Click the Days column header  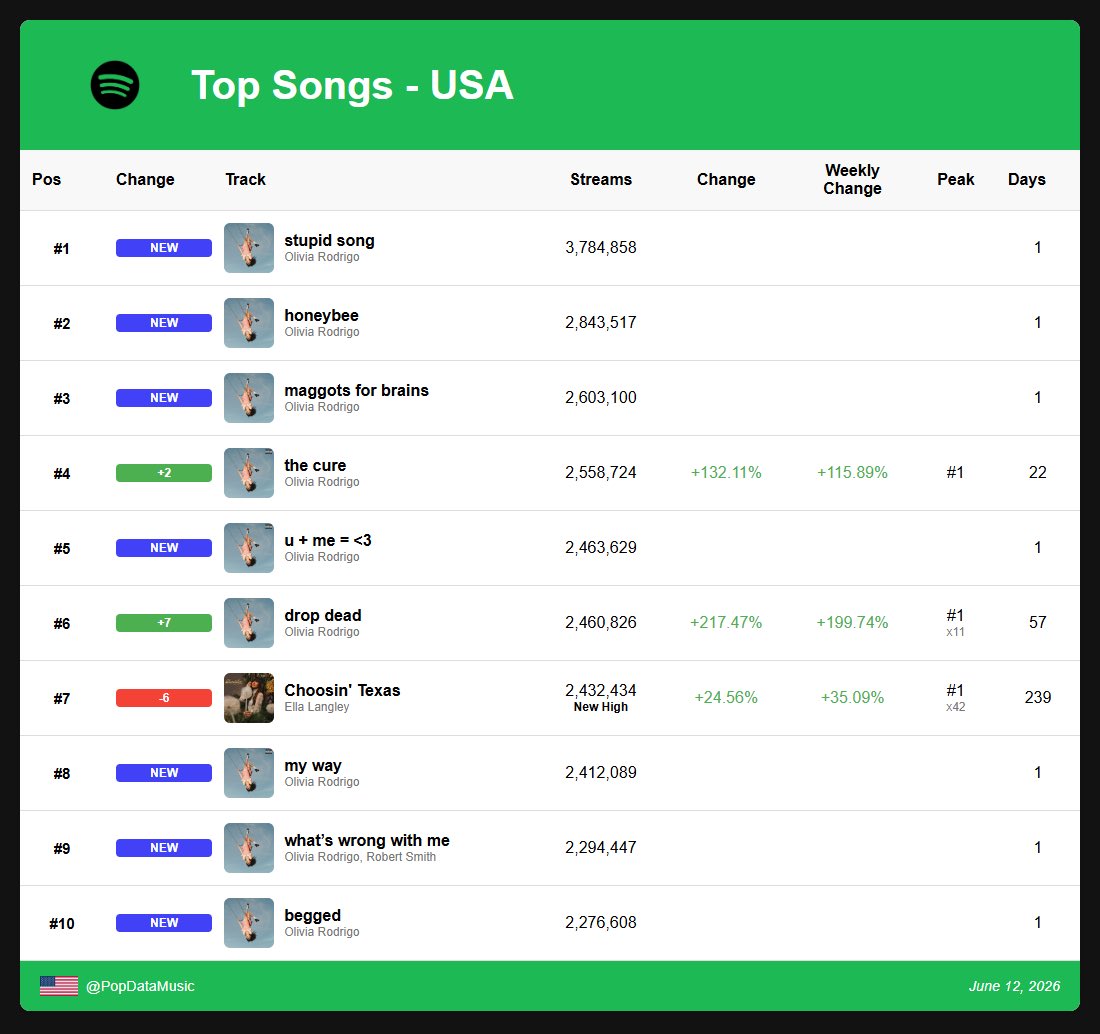pyautogui.click(x=1026, y=180)
